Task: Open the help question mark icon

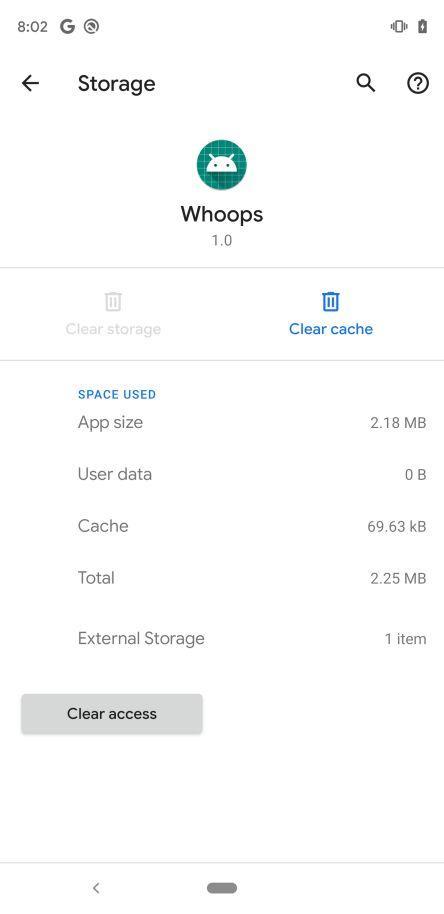Action: pyautogui.click(x=418, y=83)
